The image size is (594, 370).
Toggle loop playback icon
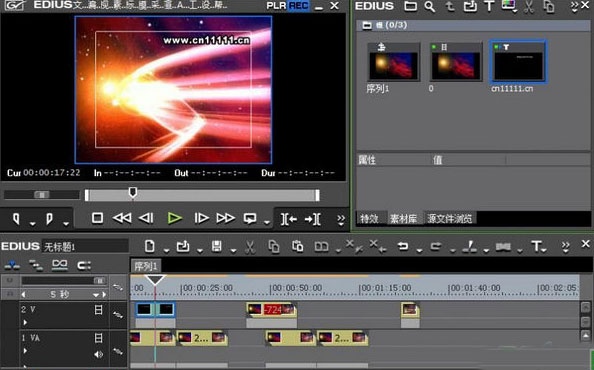coord(250,218)
